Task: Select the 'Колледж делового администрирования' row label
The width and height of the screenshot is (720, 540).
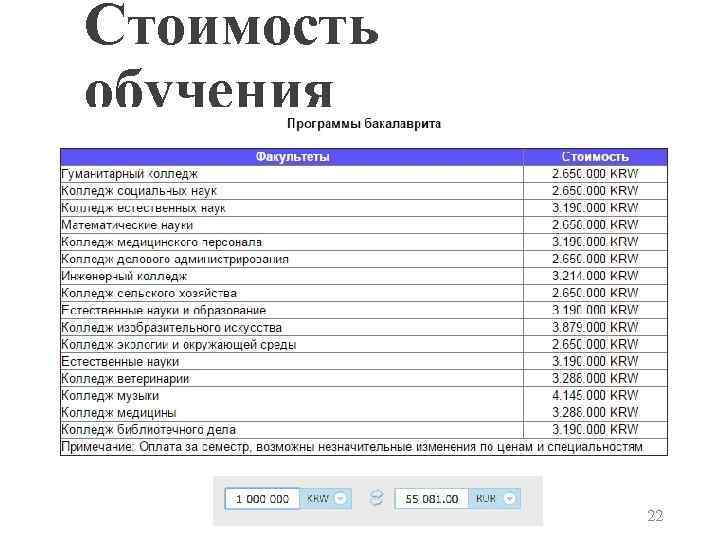Action: [175, 259]
